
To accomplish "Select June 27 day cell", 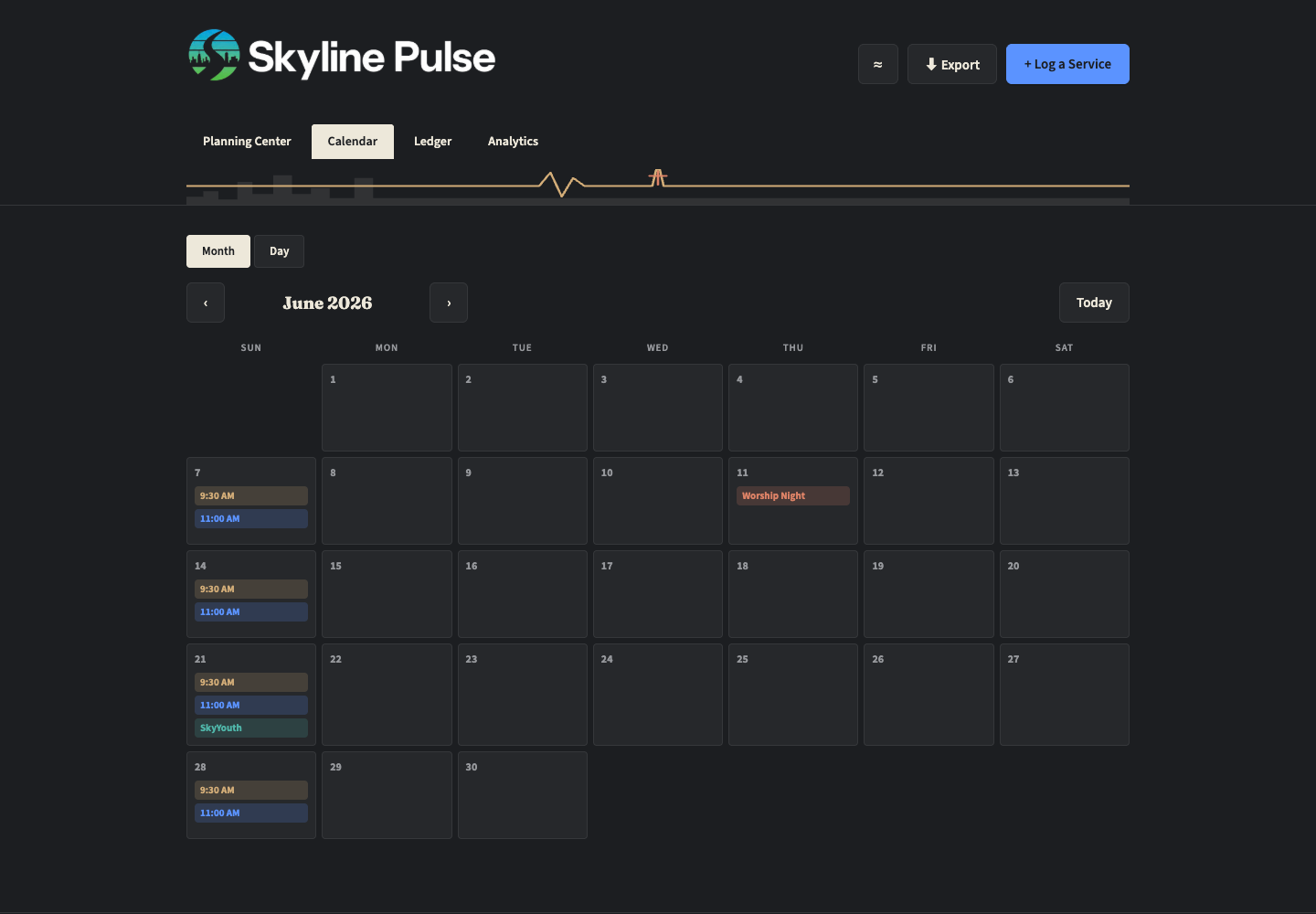I will pyautogui.click(x=1065, y=695).
